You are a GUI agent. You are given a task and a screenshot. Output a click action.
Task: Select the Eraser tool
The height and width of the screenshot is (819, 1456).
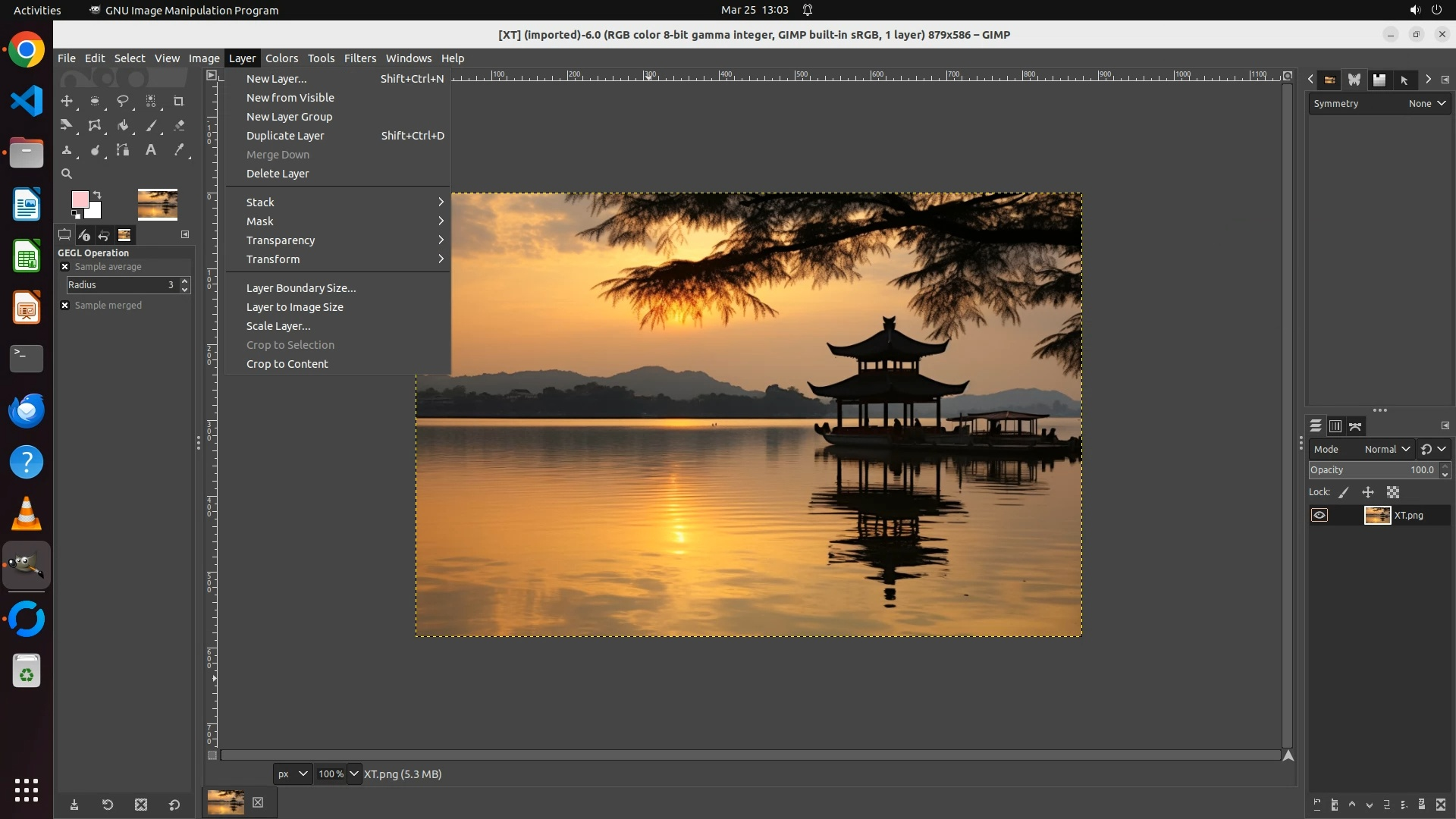pos(179,126)
